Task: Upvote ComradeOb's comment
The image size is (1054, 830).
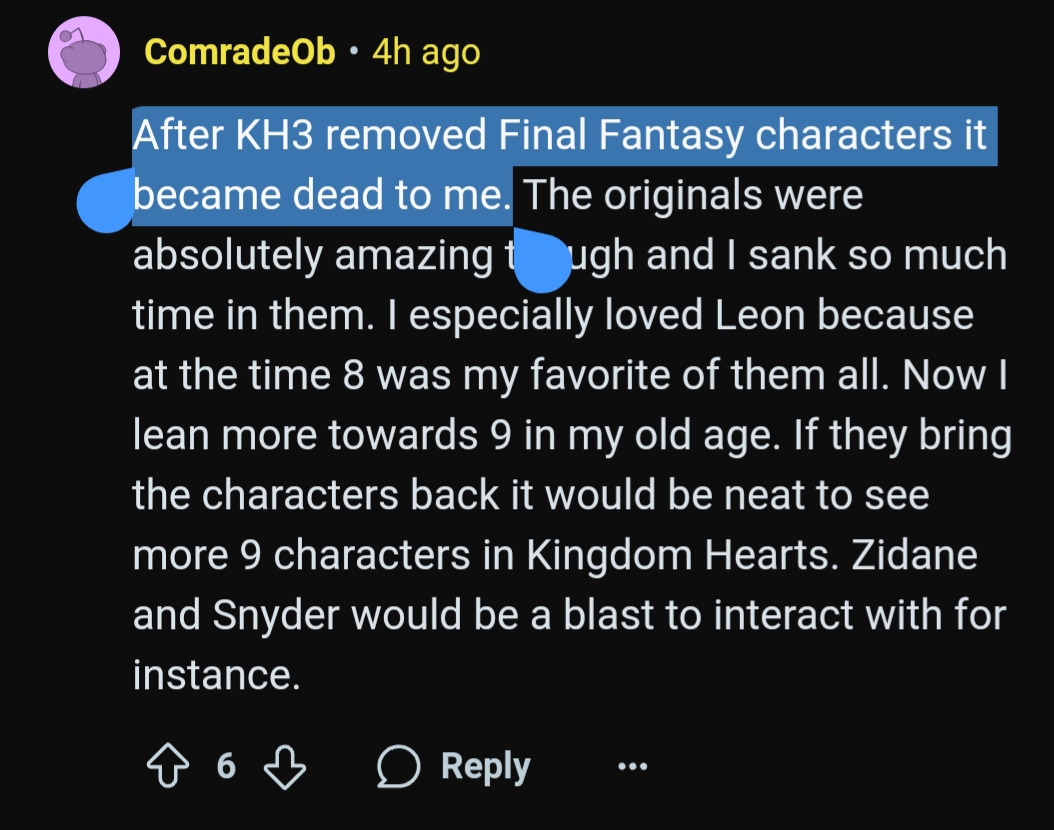Action: coord(169,767)
